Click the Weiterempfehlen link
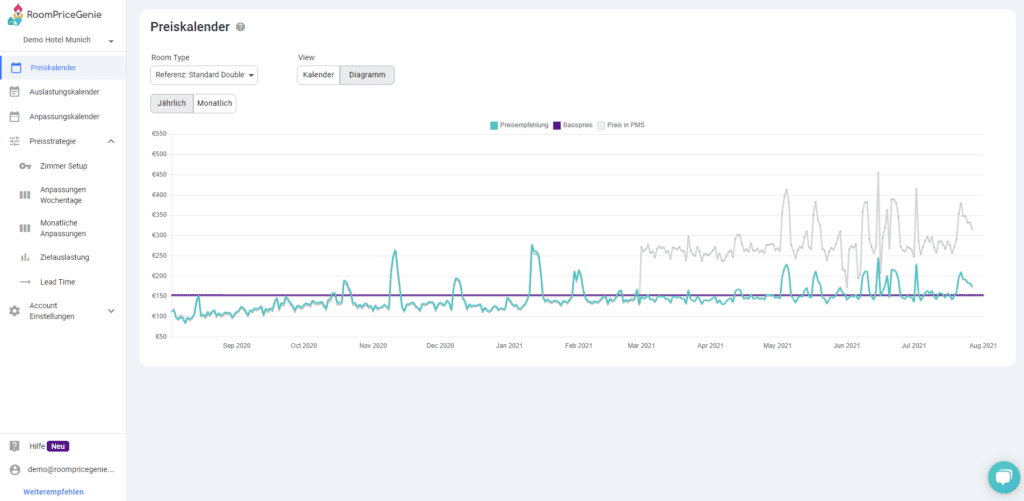This screenshot has height=501, width=1024. point(54,492)
